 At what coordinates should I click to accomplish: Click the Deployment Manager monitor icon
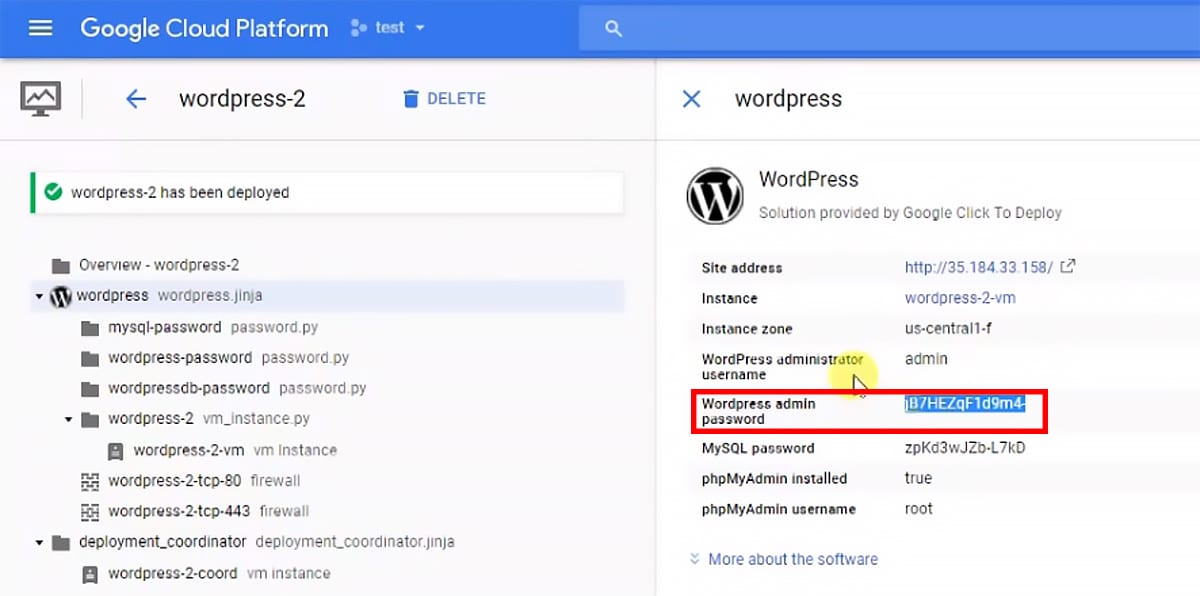(x=40, y=98)
